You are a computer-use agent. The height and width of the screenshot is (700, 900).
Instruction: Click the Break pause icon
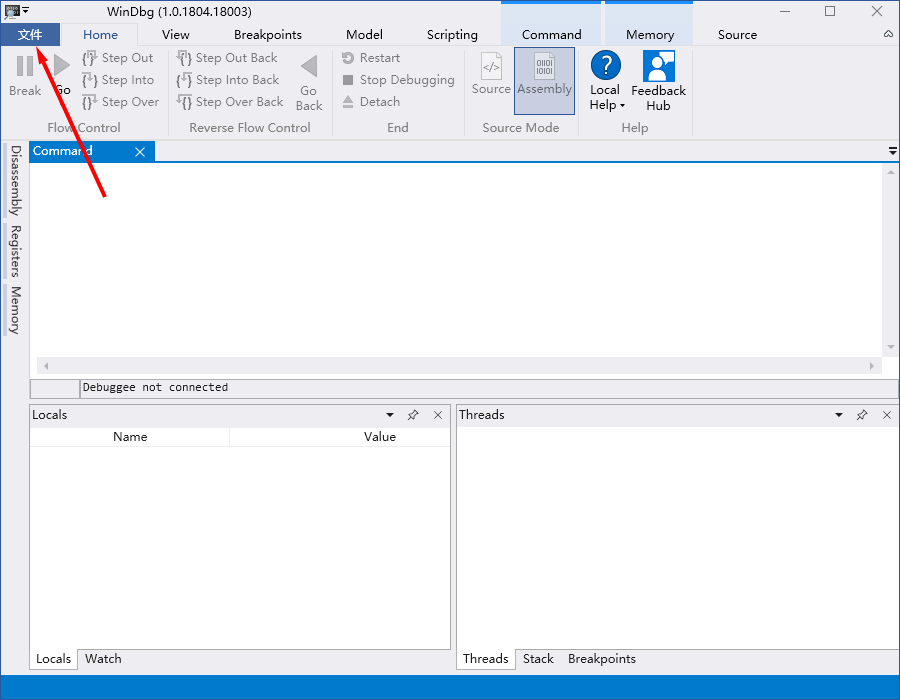tap(24, 66)
